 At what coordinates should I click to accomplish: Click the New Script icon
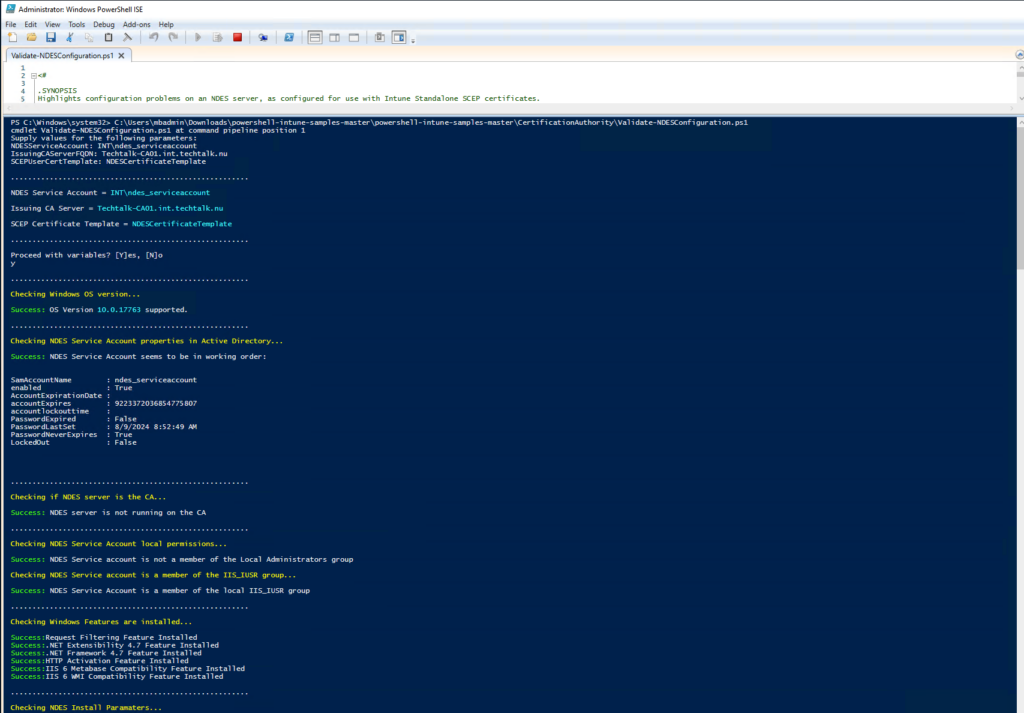[13, 37]
